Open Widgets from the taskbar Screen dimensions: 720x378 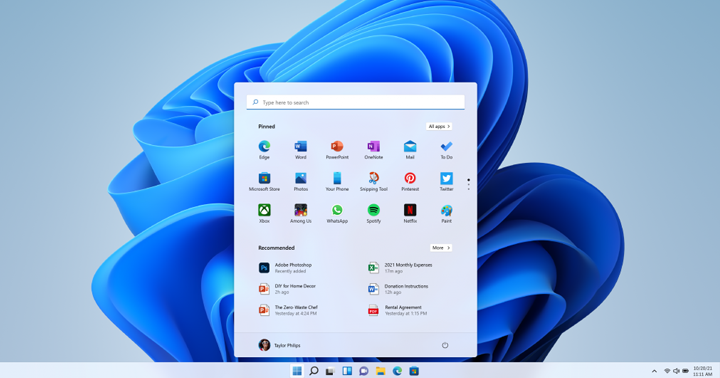347,371
